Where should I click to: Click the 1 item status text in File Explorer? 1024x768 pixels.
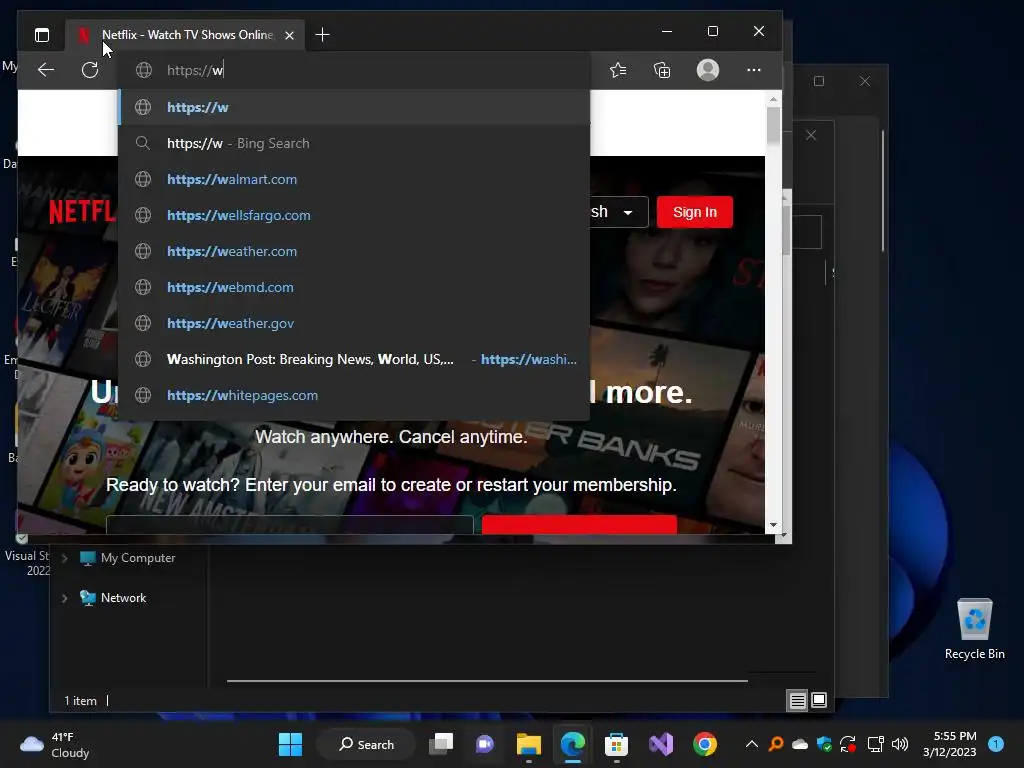tap(80, 701)
